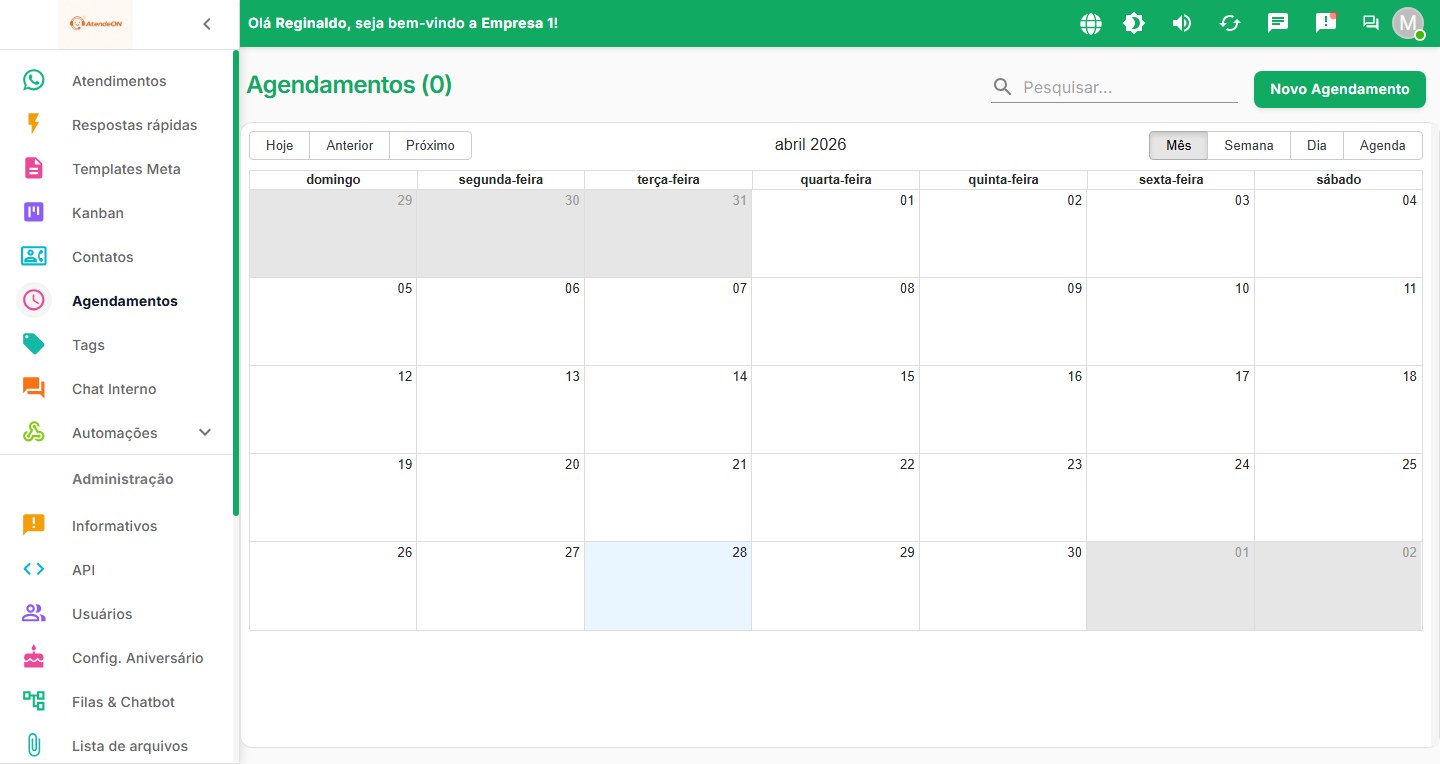Expand the Automações submenu arrow
Screen dimensions: 1440x764
tap(205, 433)
